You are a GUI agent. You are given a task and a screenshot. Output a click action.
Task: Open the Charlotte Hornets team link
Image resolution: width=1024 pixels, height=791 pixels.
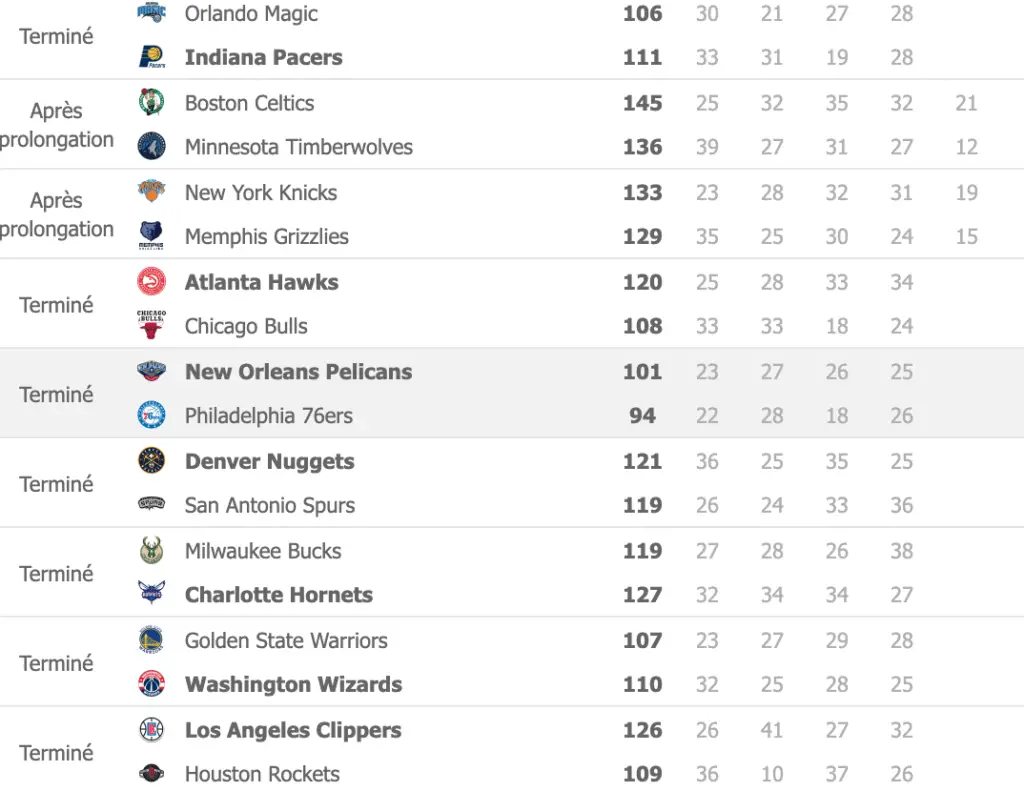click(x=278, y=595)
